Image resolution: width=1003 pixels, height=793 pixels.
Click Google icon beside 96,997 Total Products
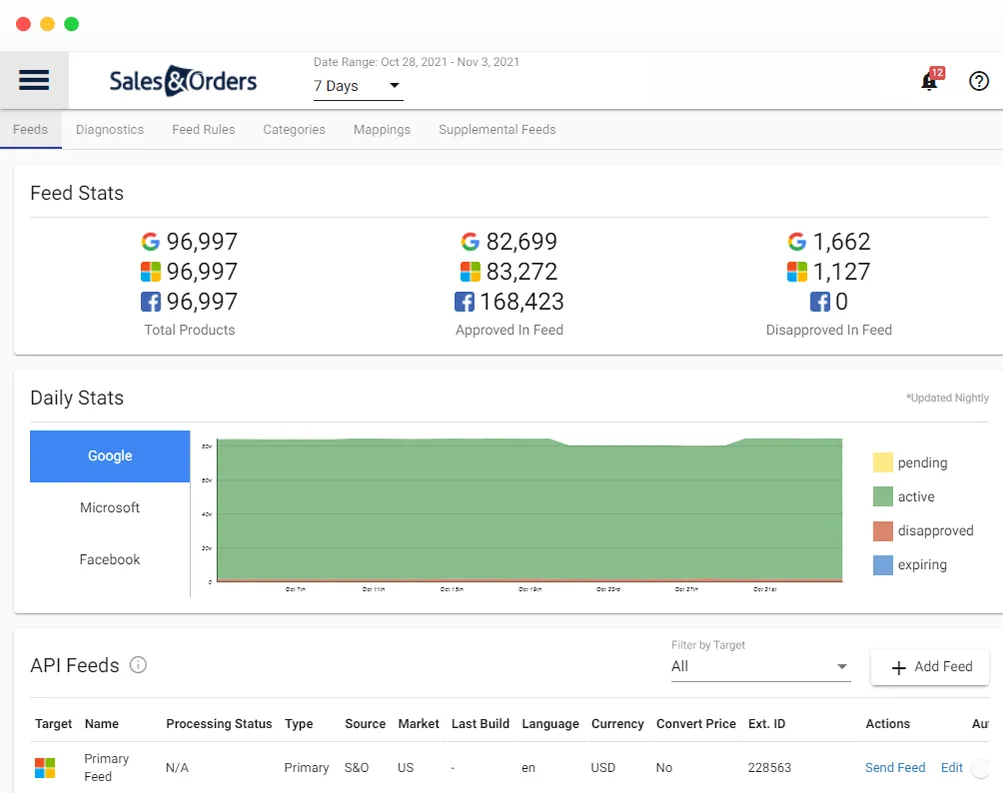pos(150,242)
